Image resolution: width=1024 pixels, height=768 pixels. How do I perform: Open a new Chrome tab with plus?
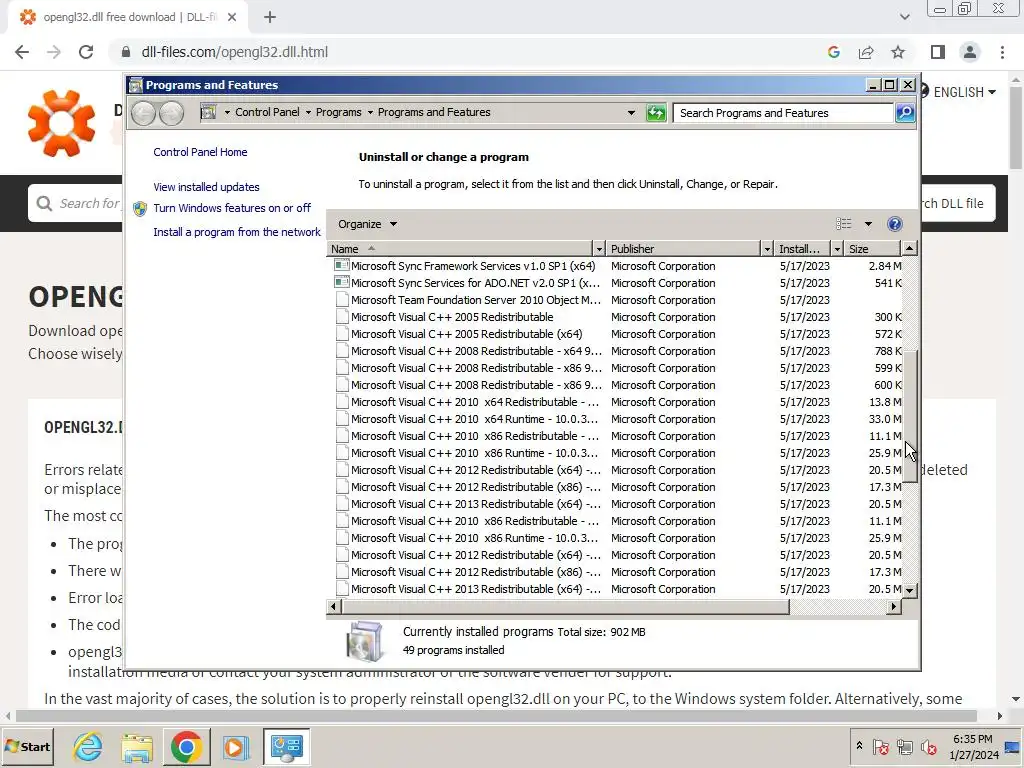point(270,18)
